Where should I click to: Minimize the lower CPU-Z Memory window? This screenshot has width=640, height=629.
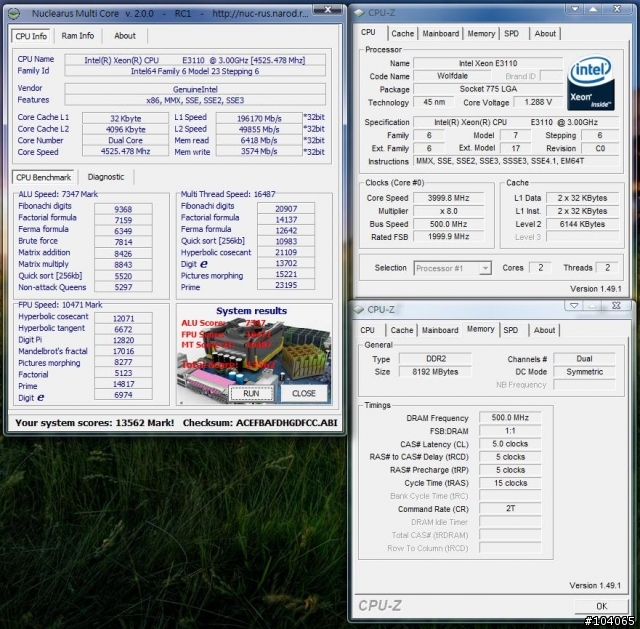coord(574,305)
